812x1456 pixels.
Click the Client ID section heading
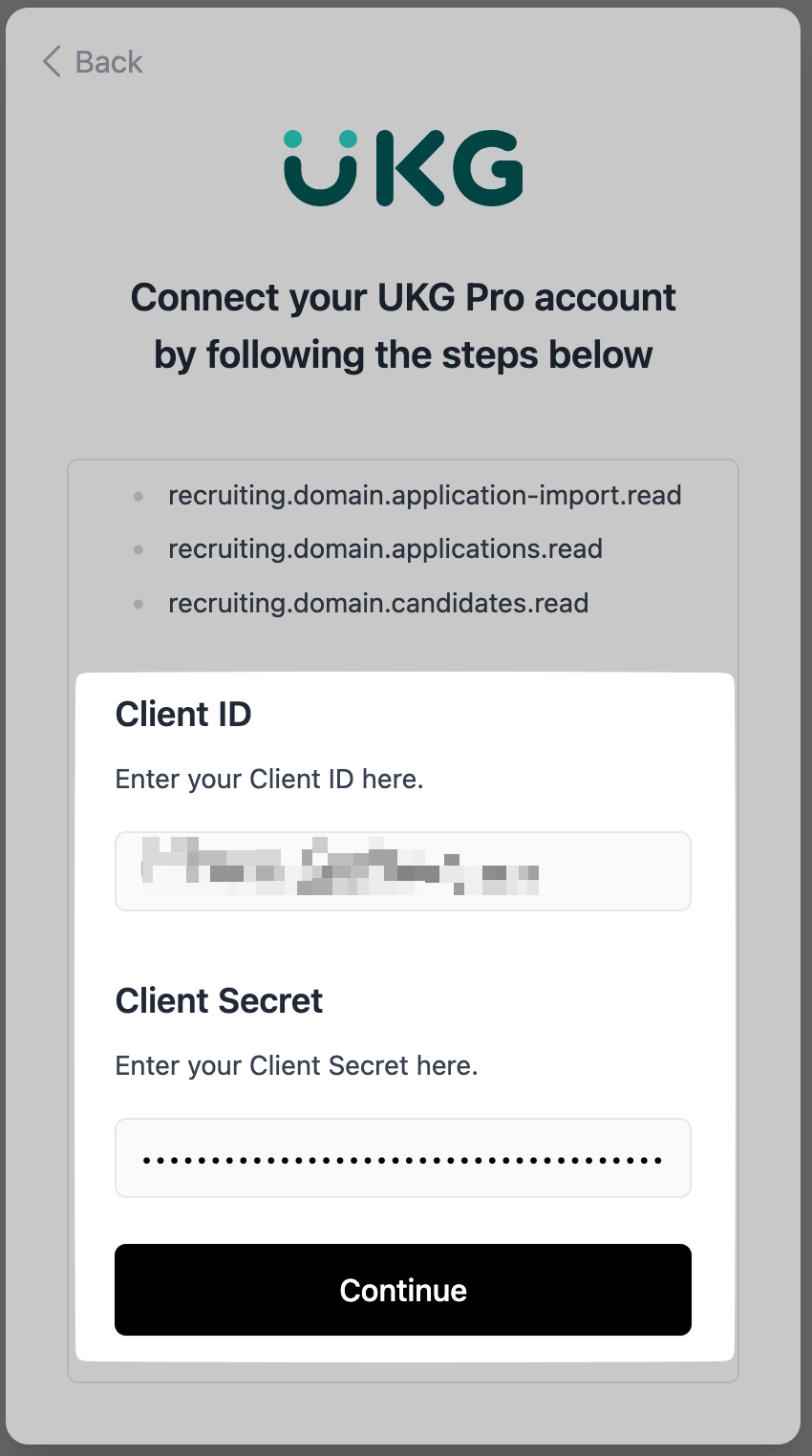point(183,714)
